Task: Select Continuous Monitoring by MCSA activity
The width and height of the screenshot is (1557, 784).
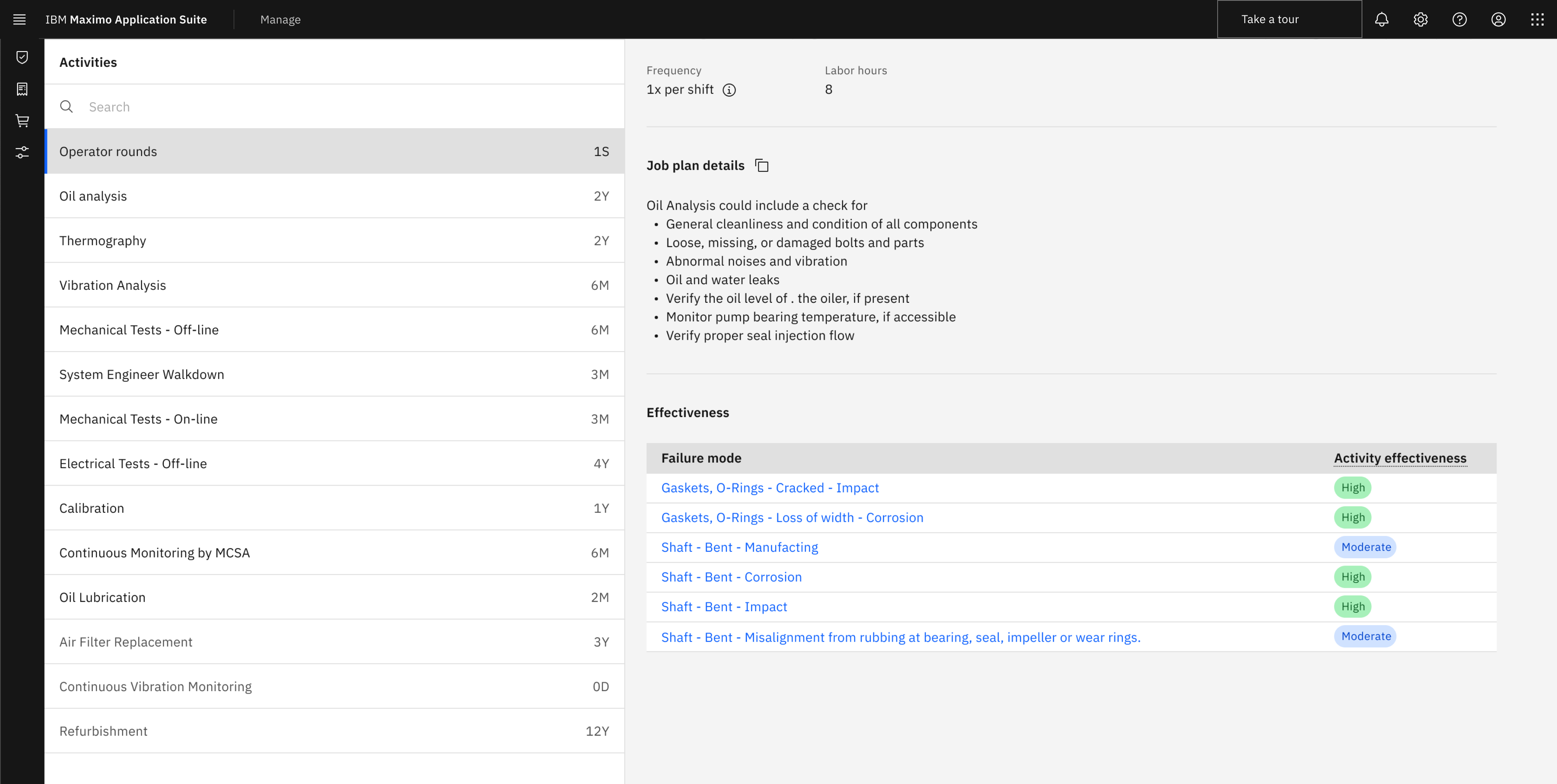Action: click(334, 552)
